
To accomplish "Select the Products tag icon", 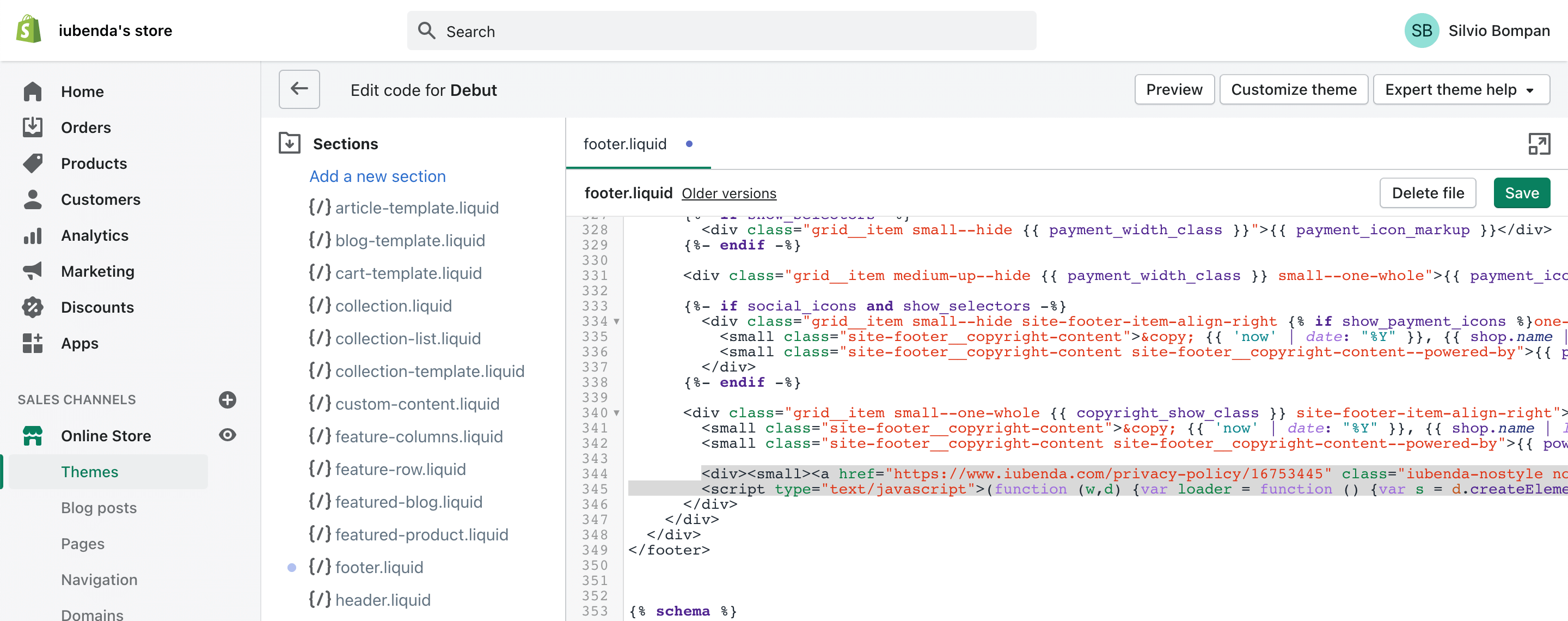I will tap(33, 163).
